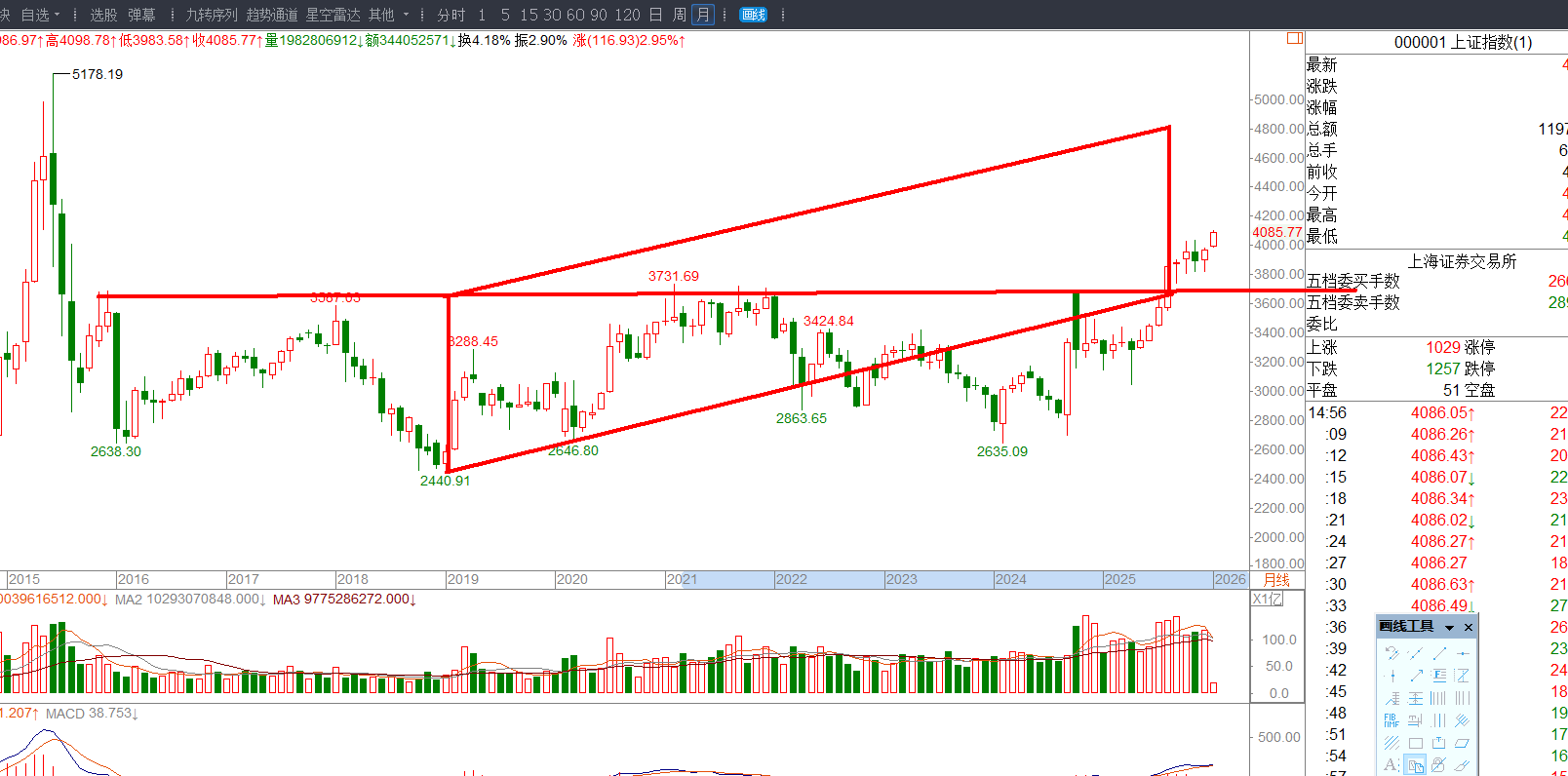Open the 画线工具 panel dropdown arrow
Viewport: 1568px width, 776px height.
point(1449,627)
